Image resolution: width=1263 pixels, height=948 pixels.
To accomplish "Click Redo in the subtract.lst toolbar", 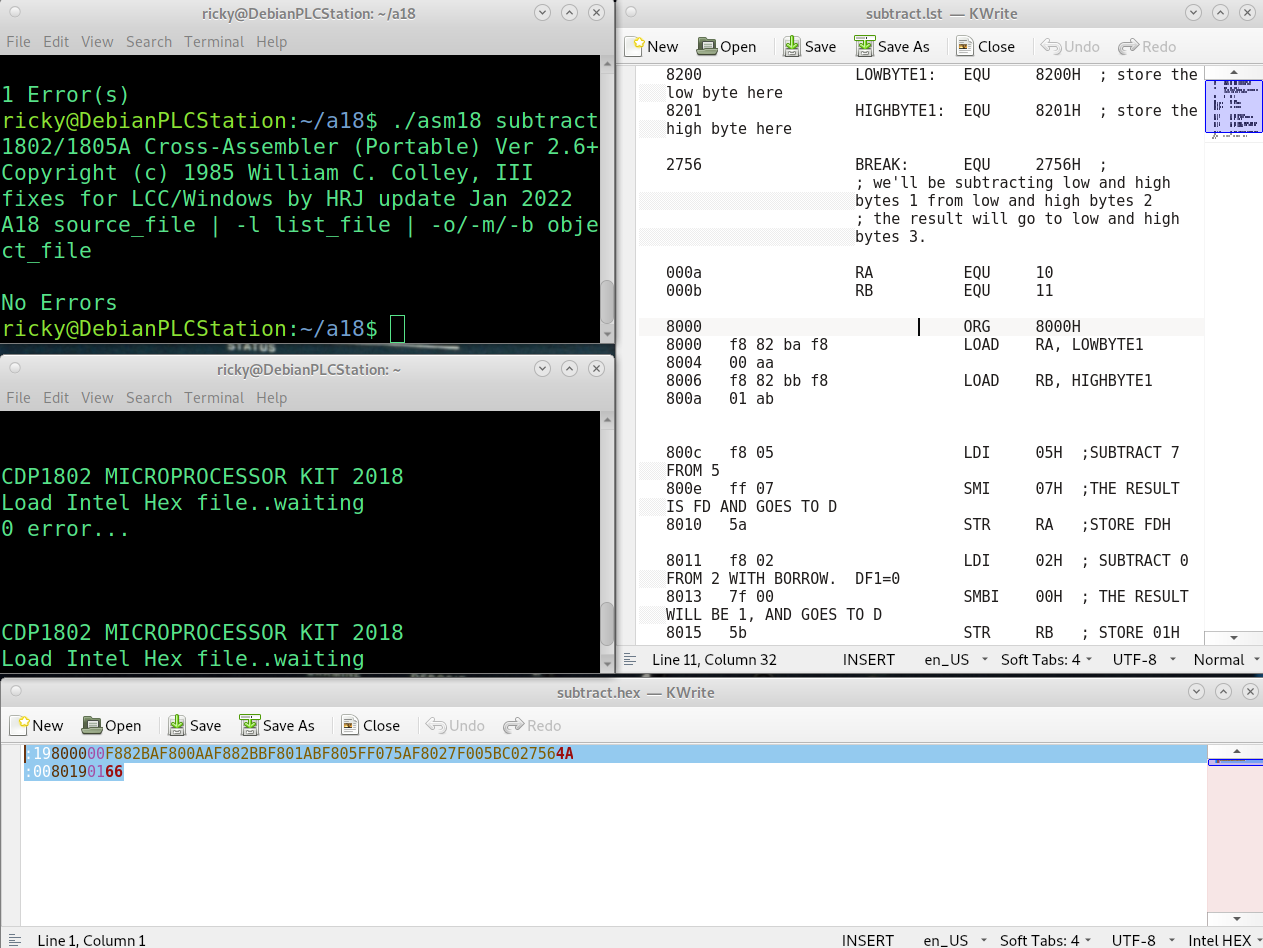I will [x=1147, y=46].
